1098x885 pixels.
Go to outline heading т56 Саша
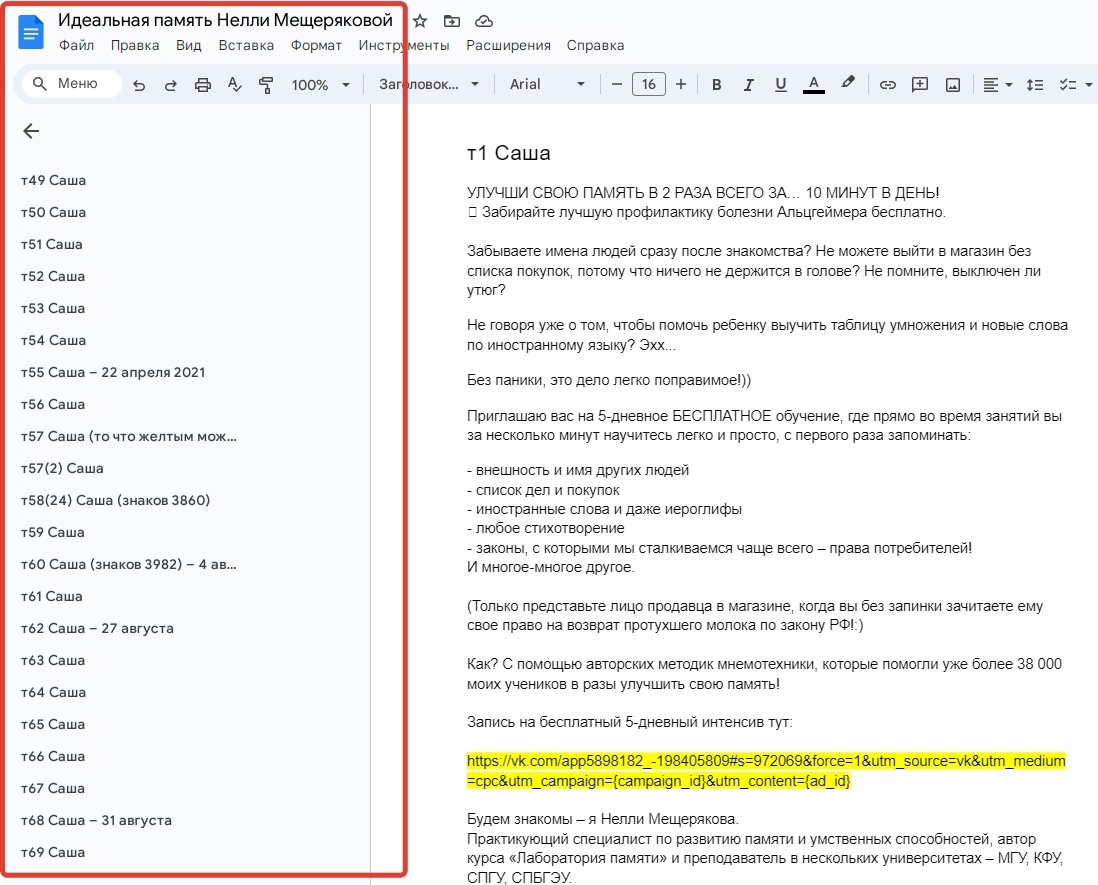pos(53,405)
